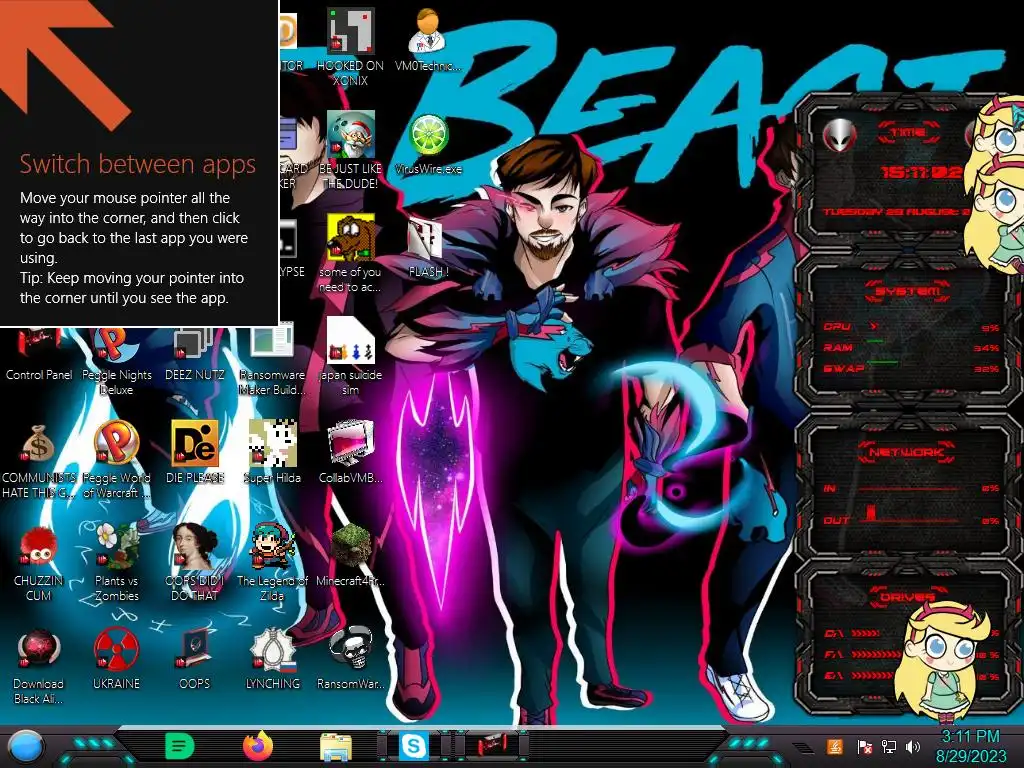Click the SWAP usage row in SYSTEM gadget
The image size is (1024, 768).
pyautogui.click(x=911, y=368)
